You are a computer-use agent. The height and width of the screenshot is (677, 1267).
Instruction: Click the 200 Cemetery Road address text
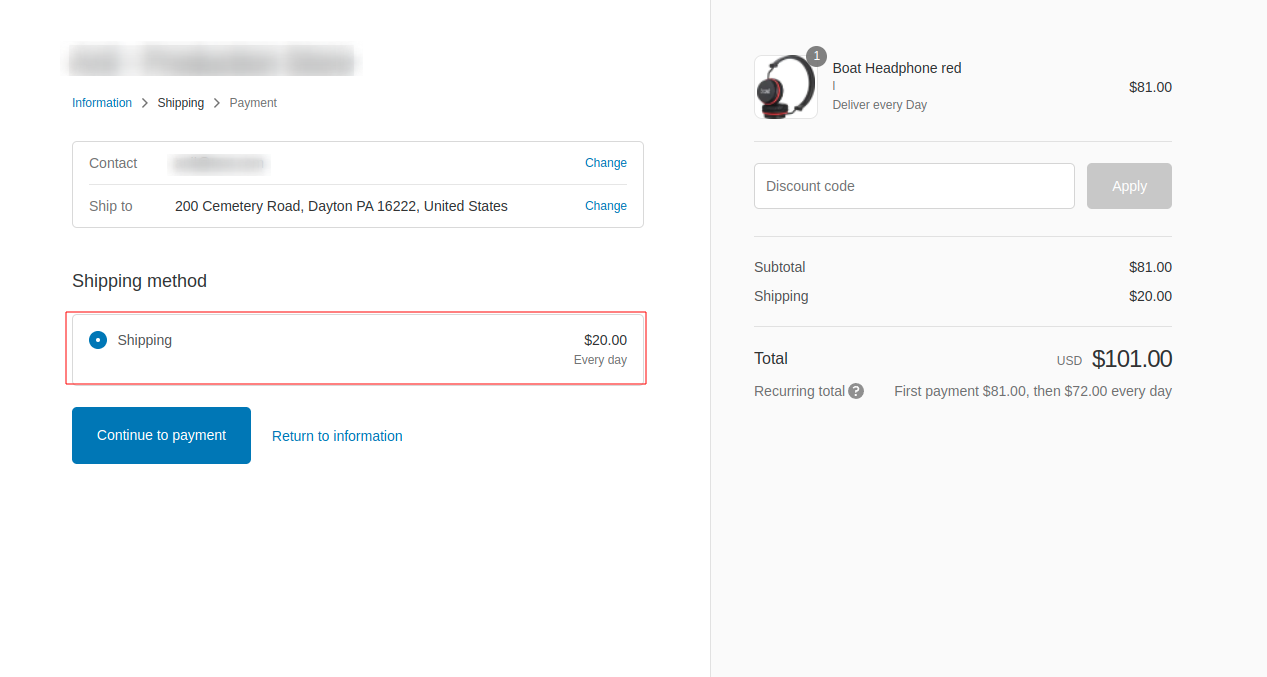[341, 206]
